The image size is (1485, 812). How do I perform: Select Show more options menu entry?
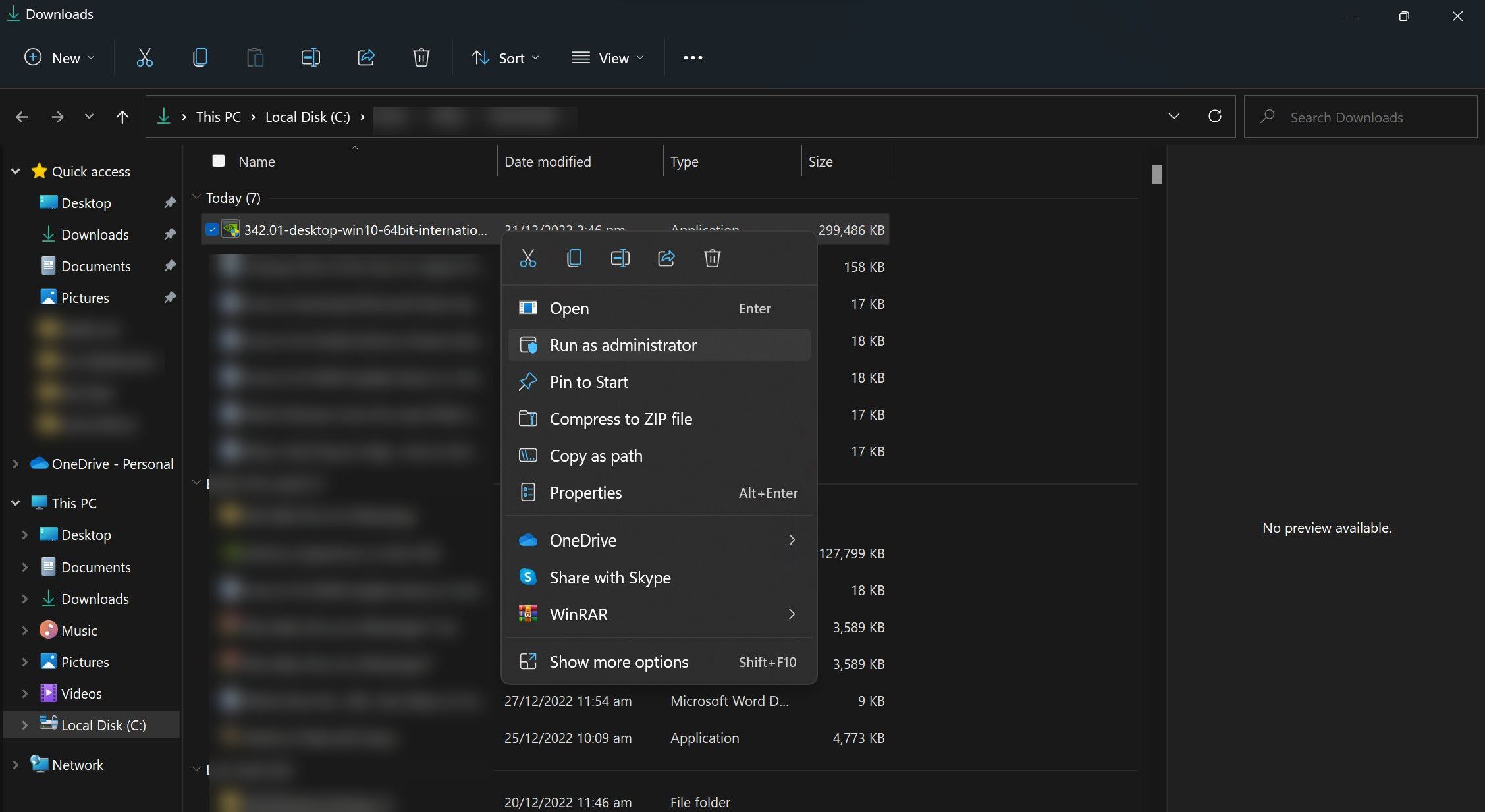click(618, 662)
